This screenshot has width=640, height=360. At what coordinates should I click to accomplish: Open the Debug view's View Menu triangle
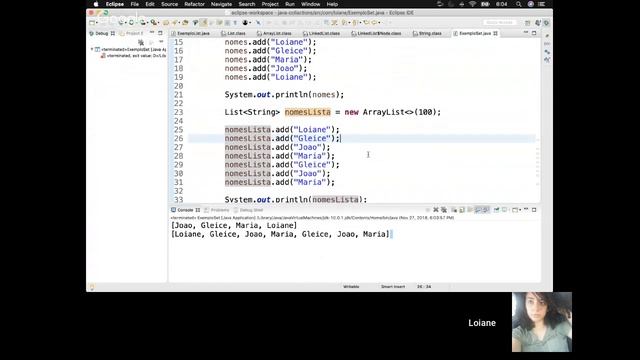(x=161, y=42)
